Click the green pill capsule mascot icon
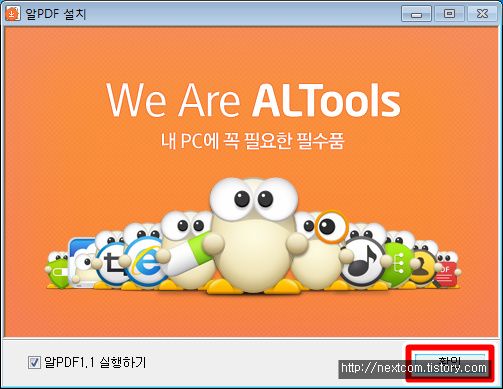 tap(191, 254)
